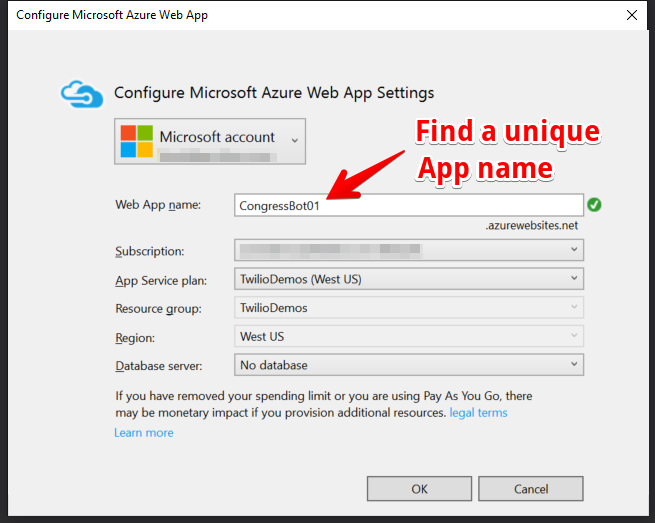Expand the Subscription dropdown
This screenshot has height=523, width=655.
click(409, 250)
